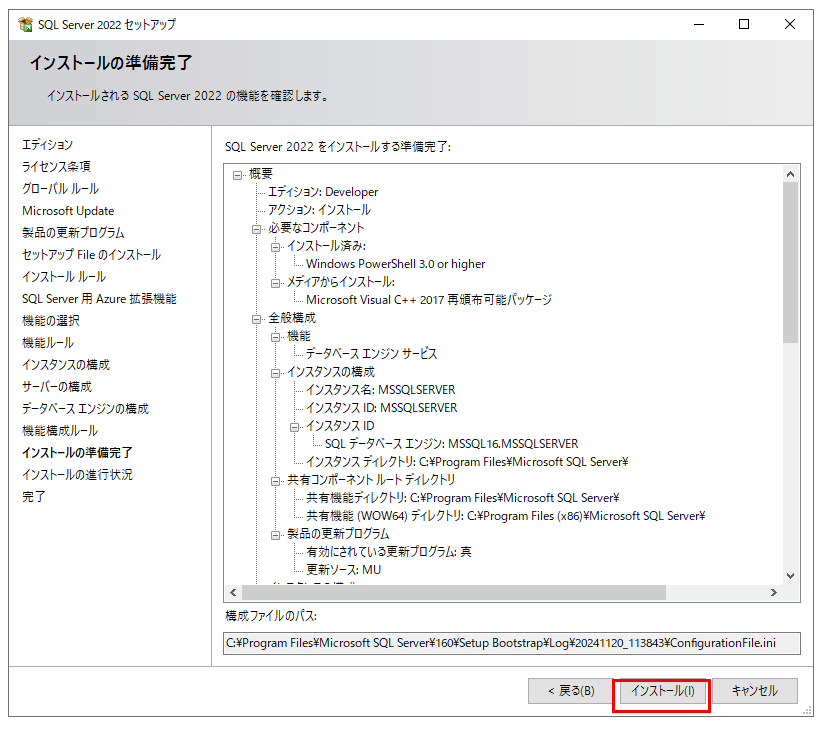This screenshot has height=730, width=825.
Task: Collapse the インスタンスの構成 tree node
Action: [276, 372]
